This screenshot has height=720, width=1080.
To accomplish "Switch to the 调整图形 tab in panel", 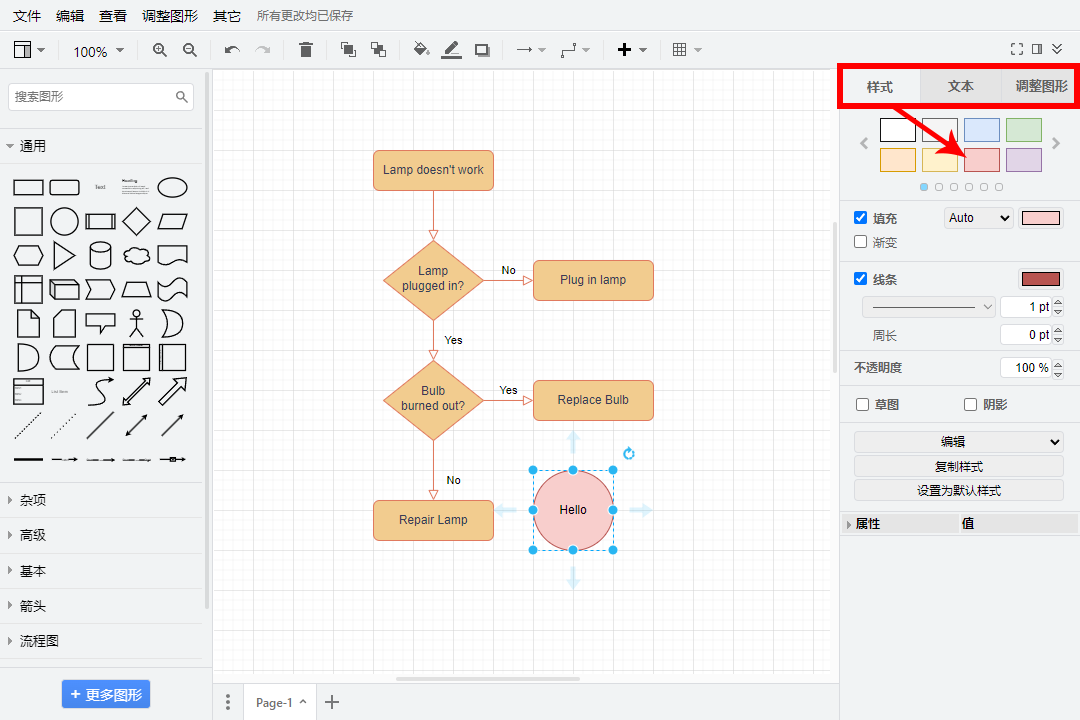I will click(1039, 86).
